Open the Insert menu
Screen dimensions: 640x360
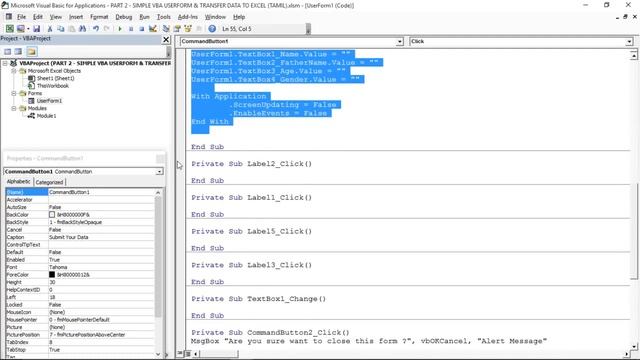76,17
